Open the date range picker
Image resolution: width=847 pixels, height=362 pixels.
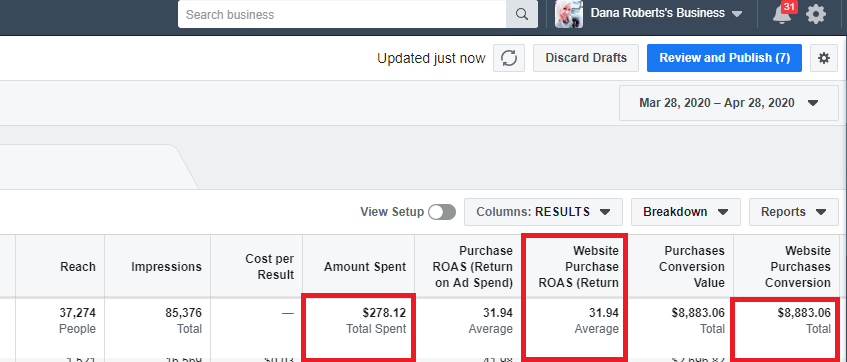click(x=729, y=103)
